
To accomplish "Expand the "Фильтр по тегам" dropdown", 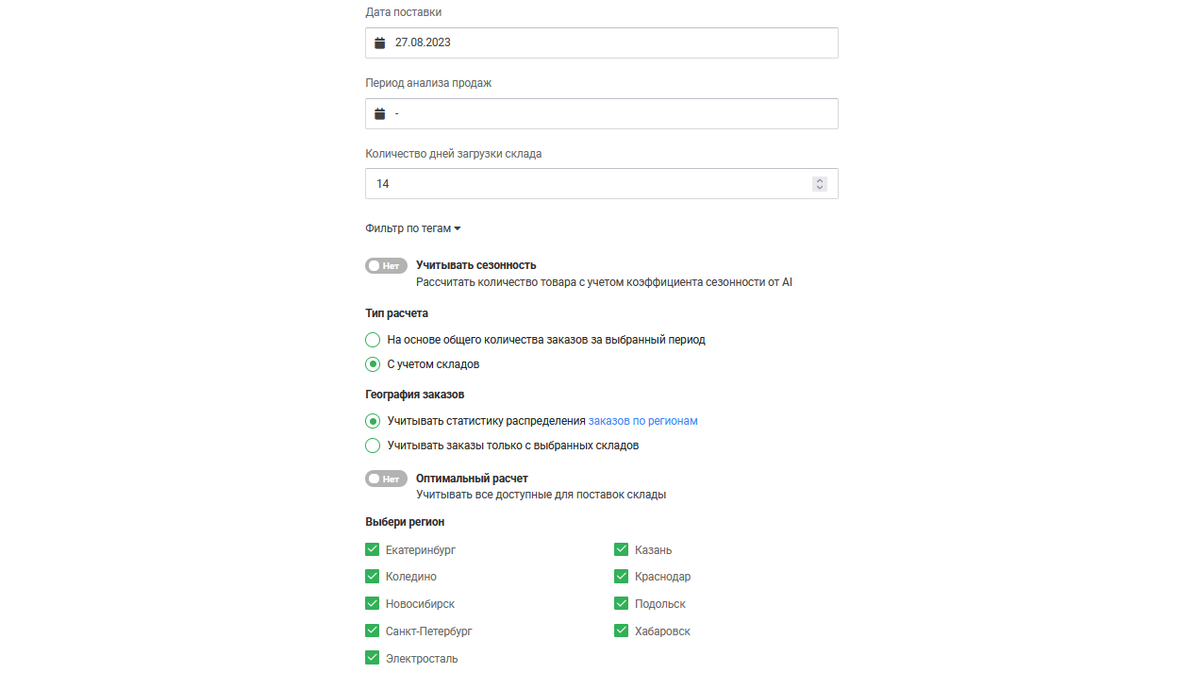I will point(413,228).
